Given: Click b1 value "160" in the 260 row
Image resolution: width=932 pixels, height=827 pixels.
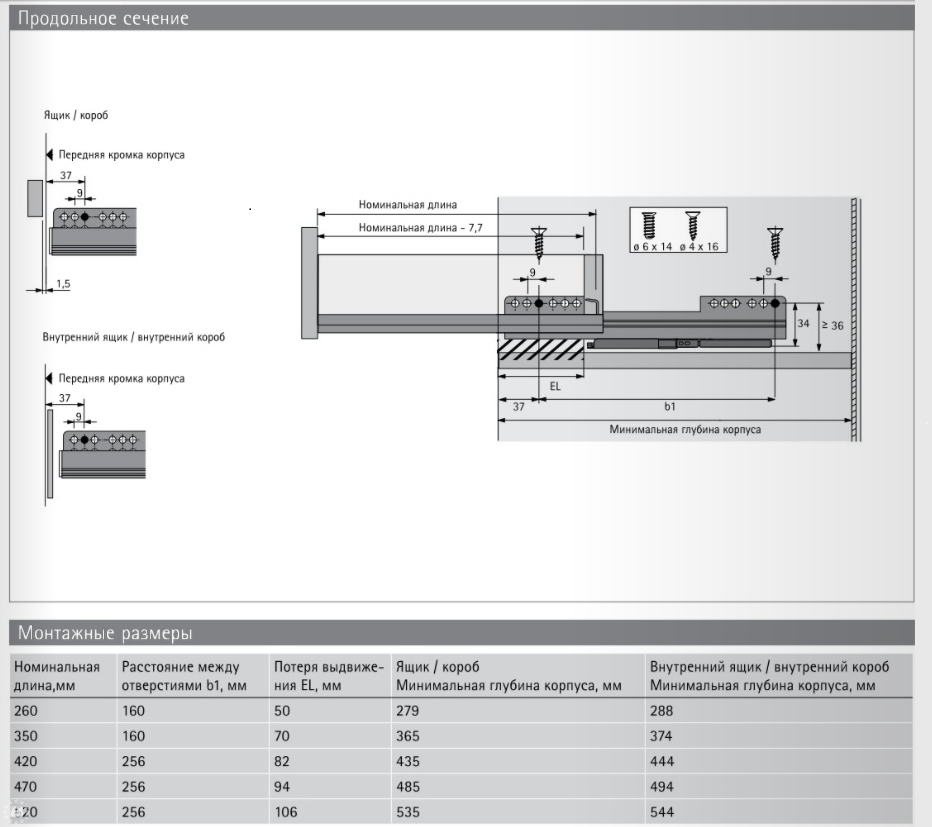Looking at the screenshot, I should pos(133,710).
